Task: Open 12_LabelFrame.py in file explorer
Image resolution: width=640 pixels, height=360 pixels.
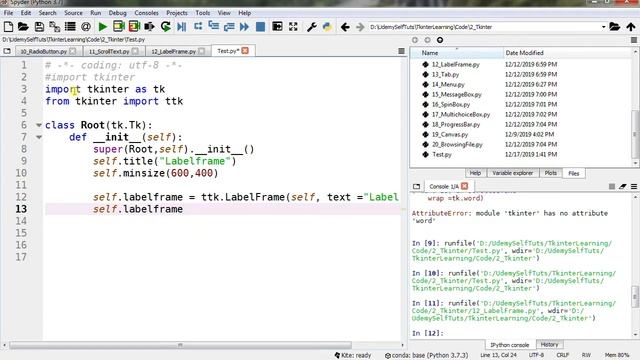Action: 456,64
